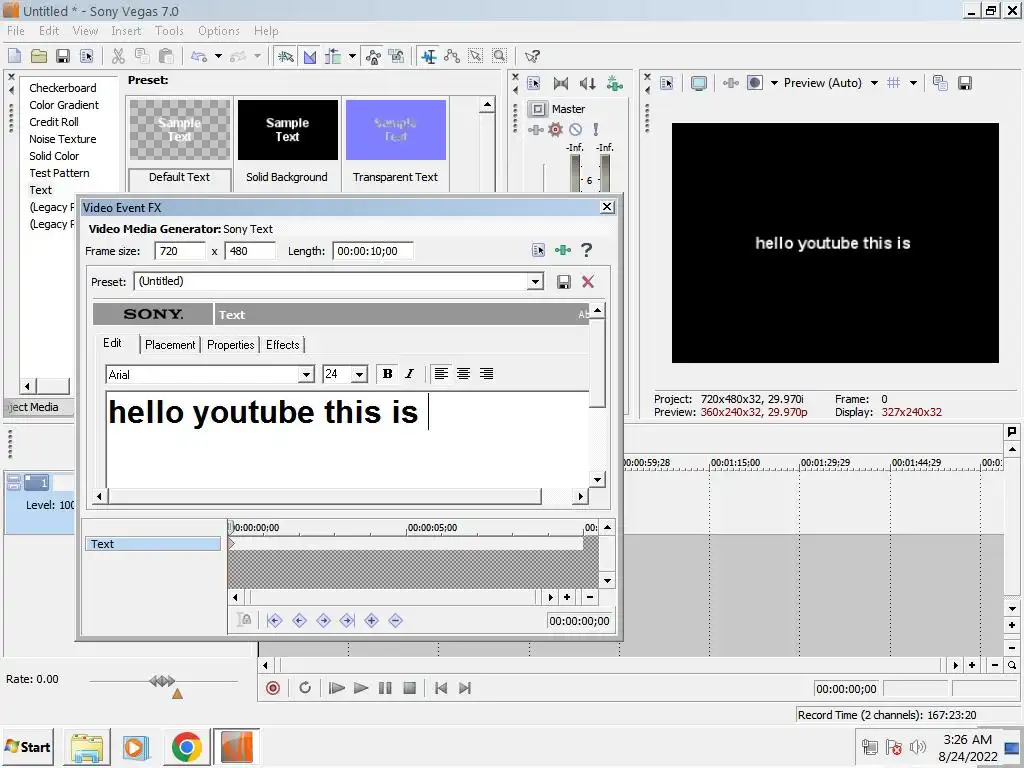
Task: Save snapshot to file in preview
Action: [965, 83]
